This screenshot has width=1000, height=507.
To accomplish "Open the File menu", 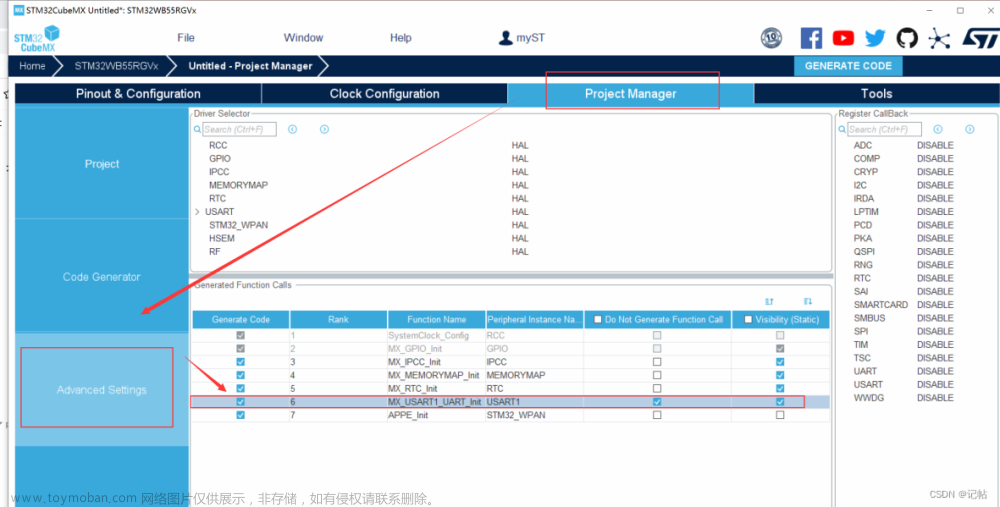I will coord(186,38).
